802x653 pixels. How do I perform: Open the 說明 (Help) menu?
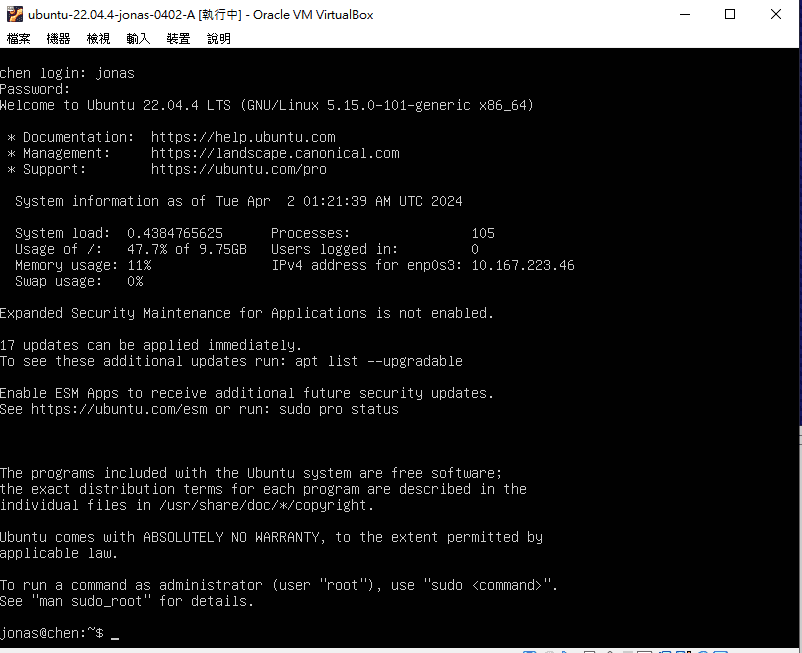pyautogui.click(x=218, y=38)
